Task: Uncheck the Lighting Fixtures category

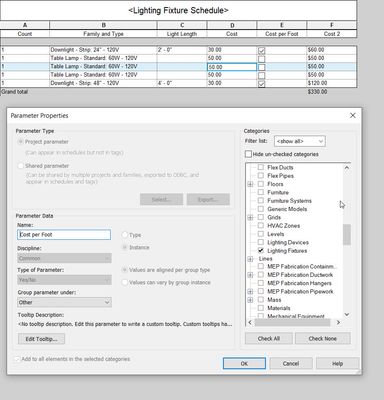Action: pyautogui.click(x=261, y=250)
